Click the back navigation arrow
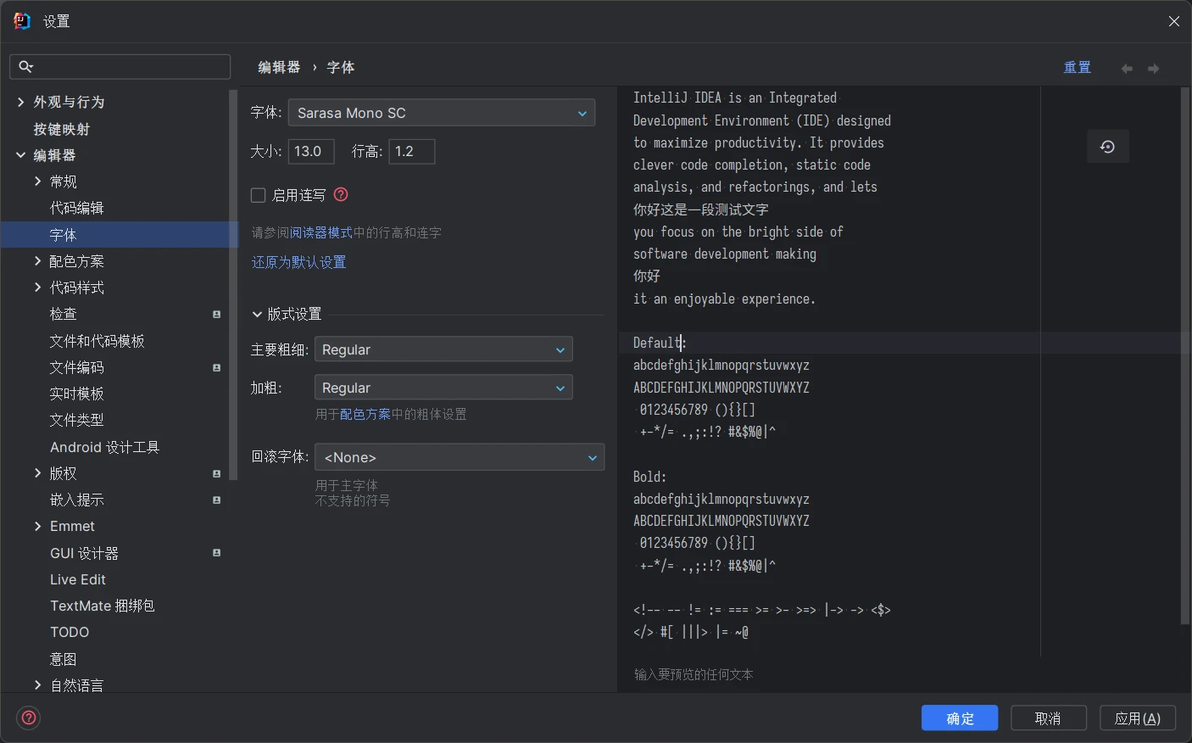The width and height of the screenshot is (1192, 743). (x=1127, y=68)
